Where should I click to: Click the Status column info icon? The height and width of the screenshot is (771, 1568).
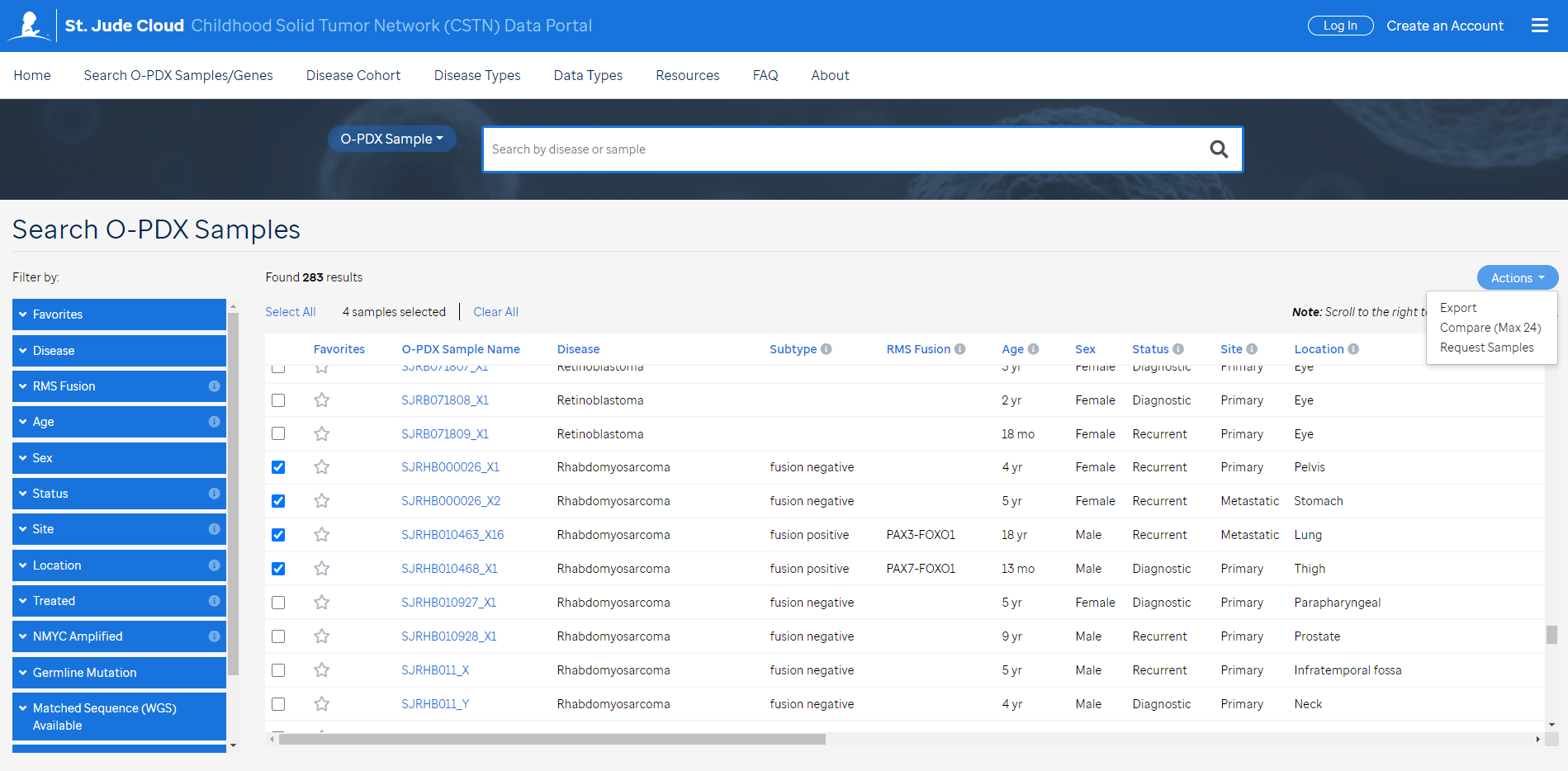pos(1178,349)
